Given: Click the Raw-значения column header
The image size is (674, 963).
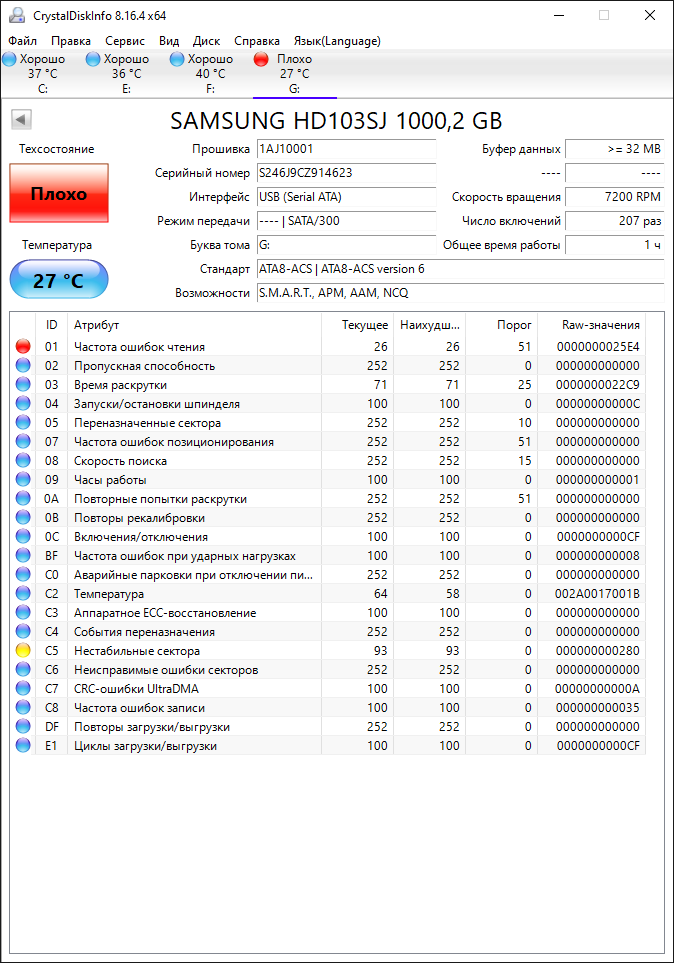Looking at the screenshot, I should tap(592, 325).
